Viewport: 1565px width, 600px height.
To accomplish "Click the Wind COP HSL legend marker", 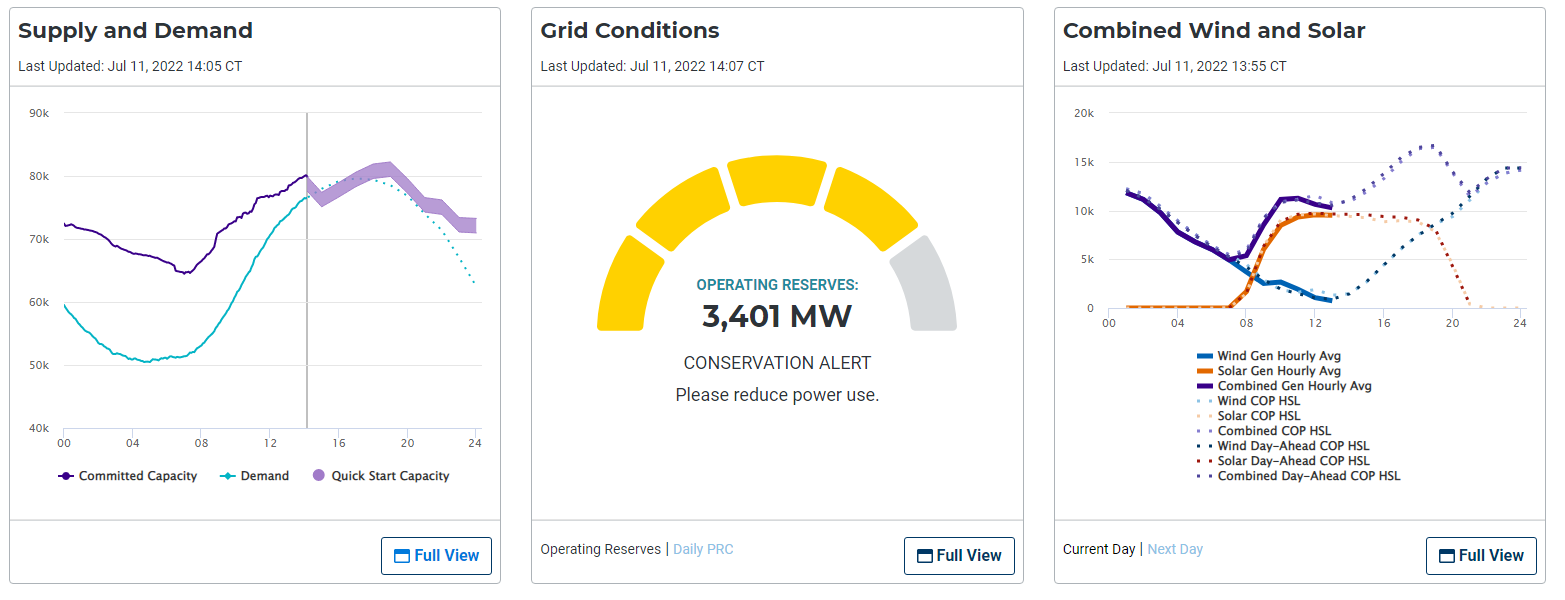I will pyautogui.click(x=1205, y=401).
